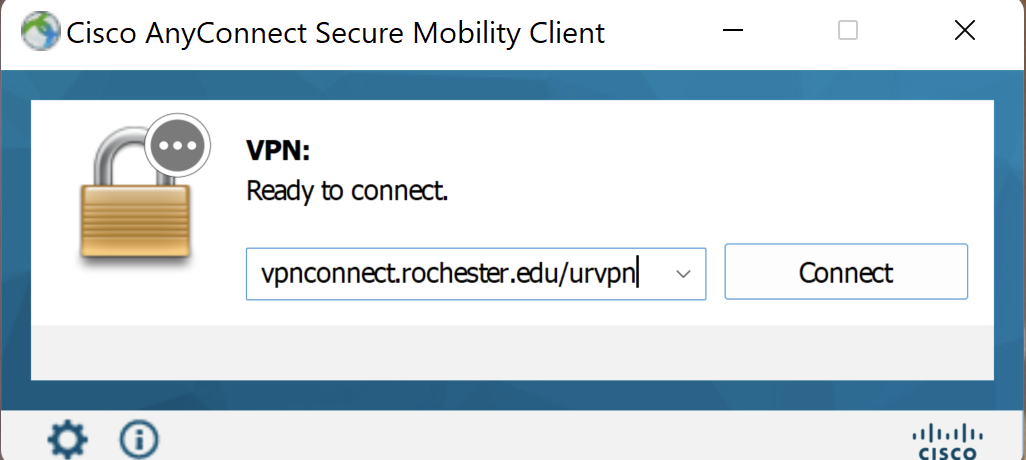Expand the VPN server address dropdown
This screenshot has width=1026, height=460.
(683, 274)
